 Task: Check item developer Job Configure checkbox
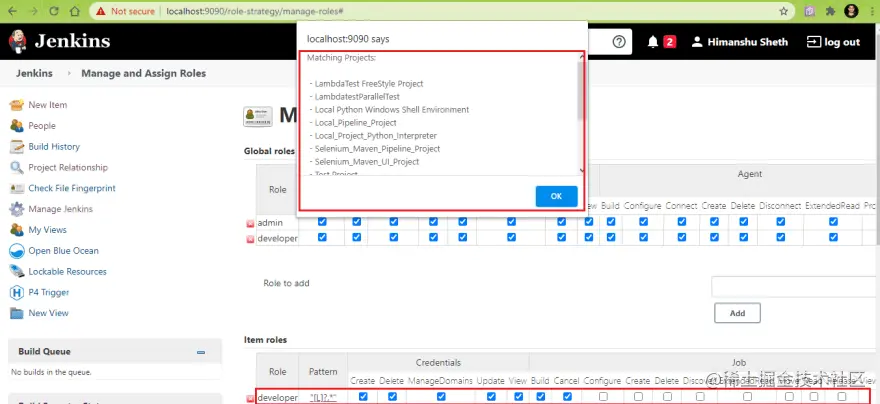click(x=603, y=396)
